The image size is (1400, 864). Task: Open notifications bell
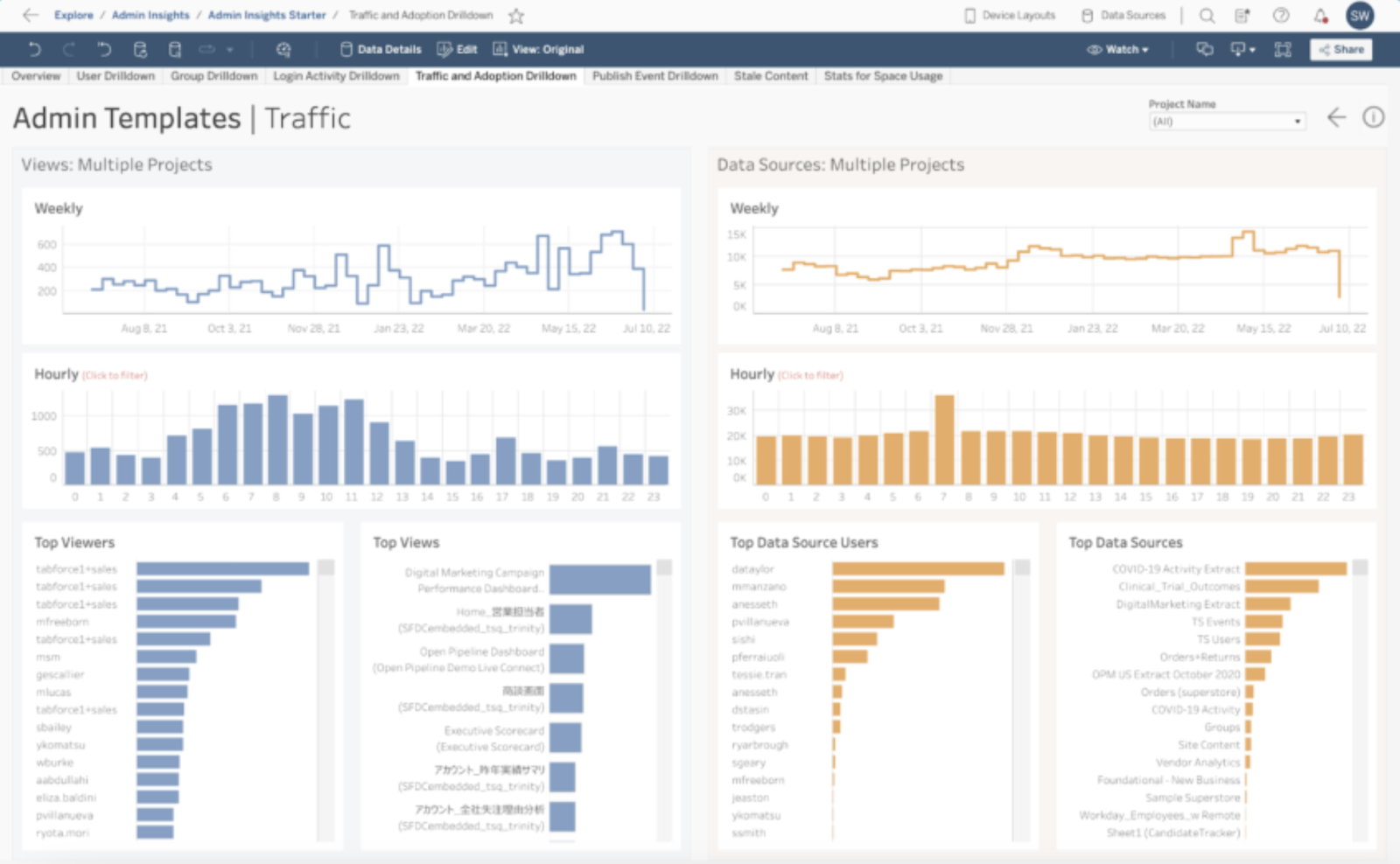coord(1318,15)
